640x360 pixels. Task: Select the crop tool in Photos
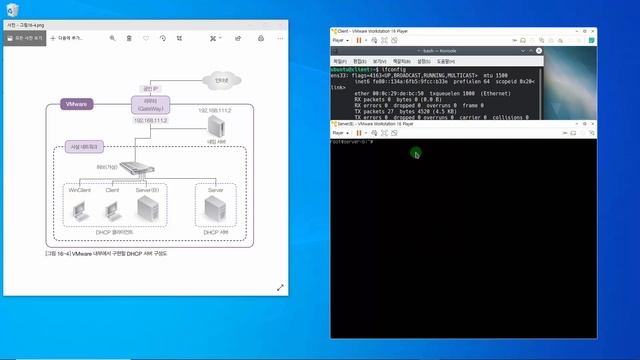pos(179,38)
